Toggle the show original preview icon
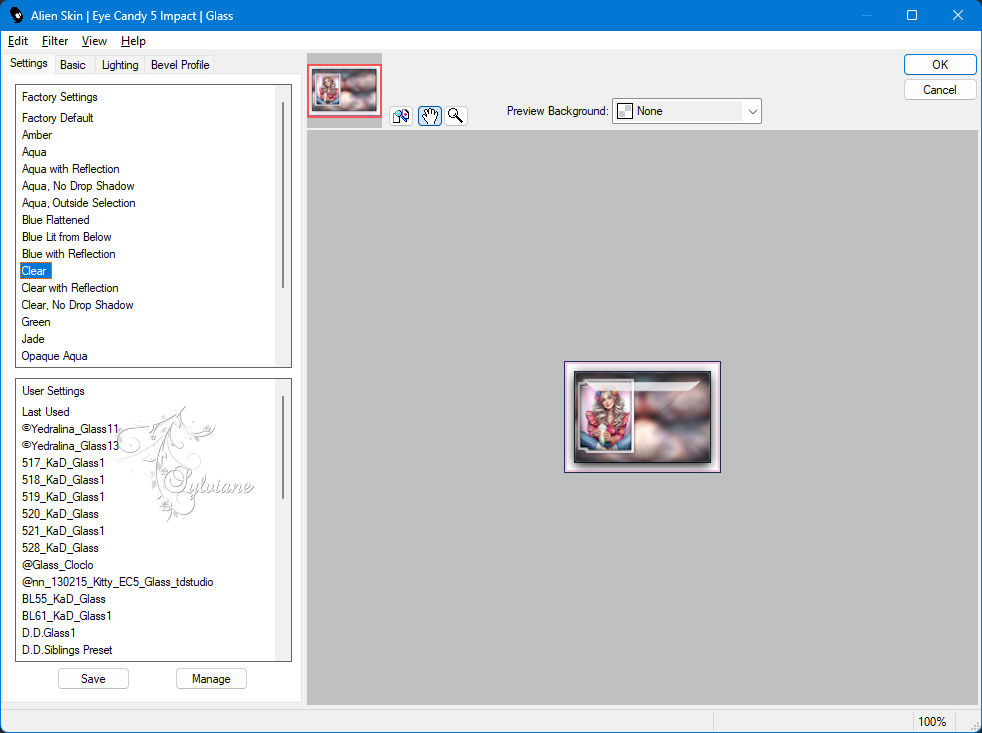Viewport: 982px width, 733px height. point(401,116)
